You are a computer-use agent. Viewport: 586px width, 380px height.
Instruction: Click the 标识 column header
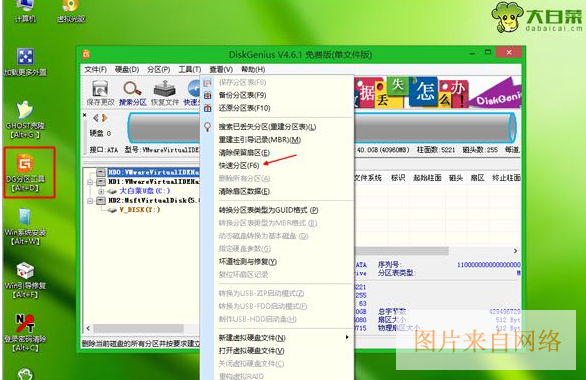coord(398,178)
